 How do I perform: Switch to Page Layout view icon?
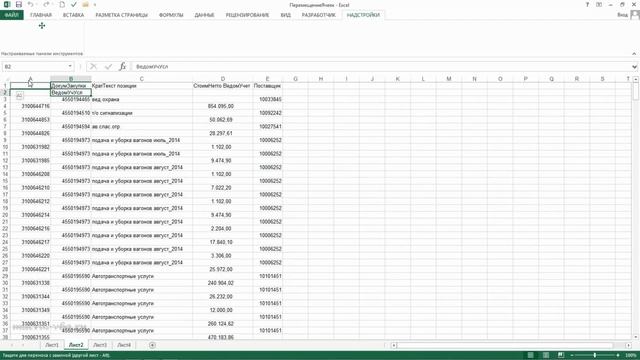546,355
